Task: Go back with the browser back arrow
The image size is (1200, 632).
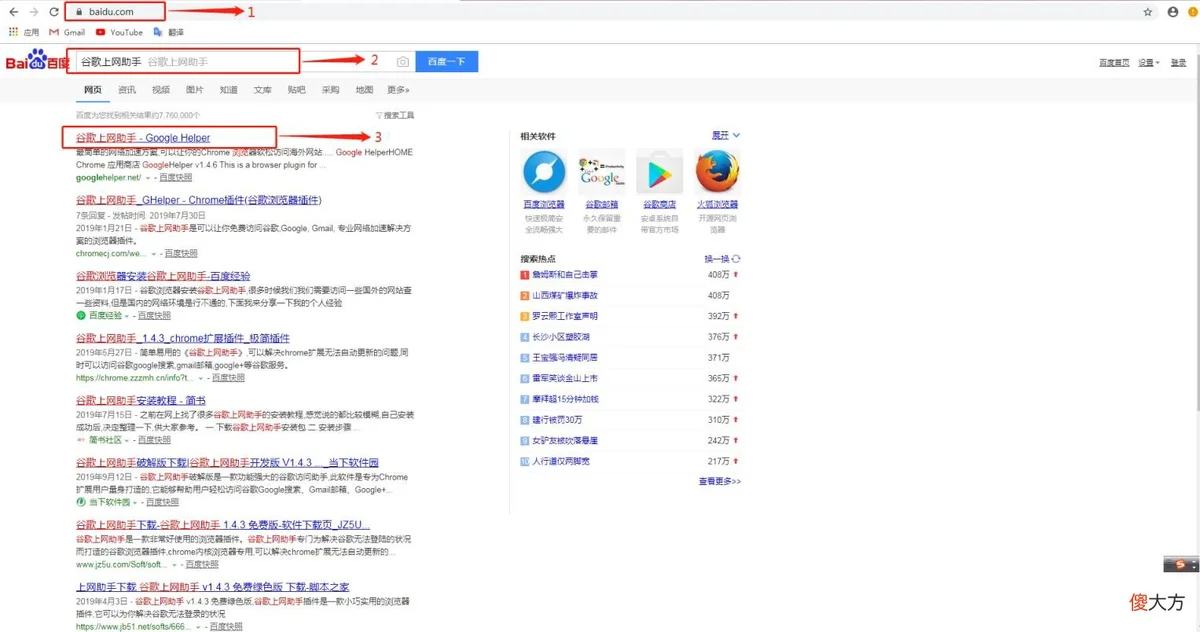Action: [13, 12]
